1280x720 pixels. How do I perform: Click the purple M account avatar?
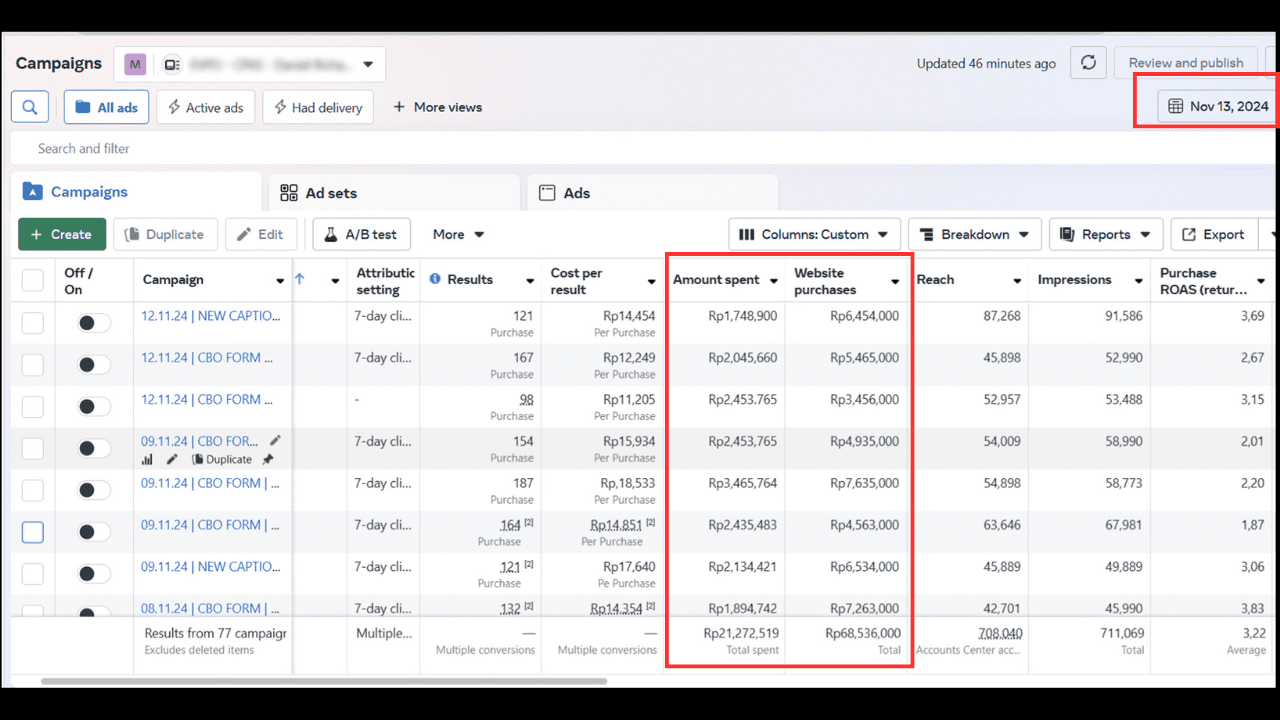(x=135, y=64)
